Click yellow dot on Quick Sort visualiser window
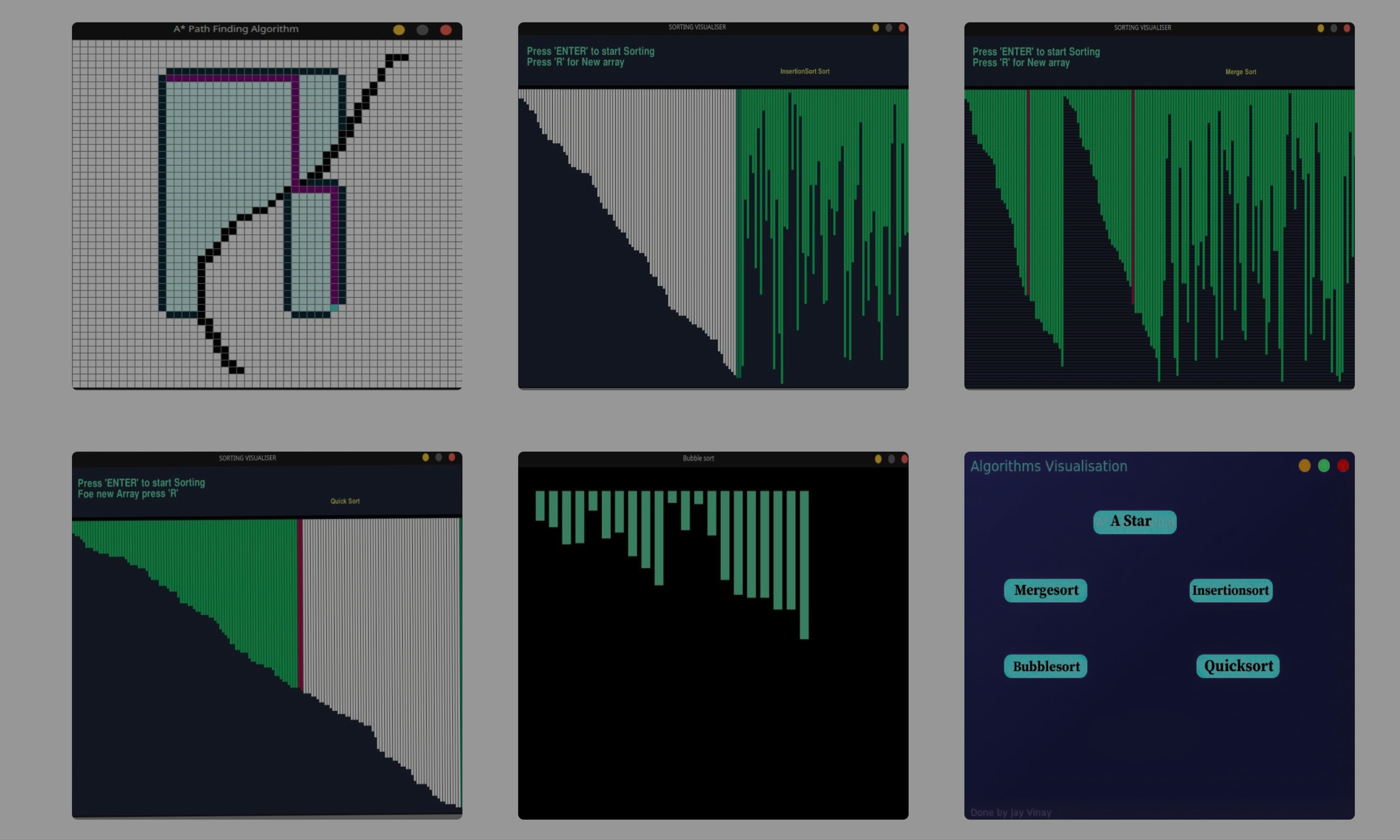The image size is (1400, 840). (426, 457)
